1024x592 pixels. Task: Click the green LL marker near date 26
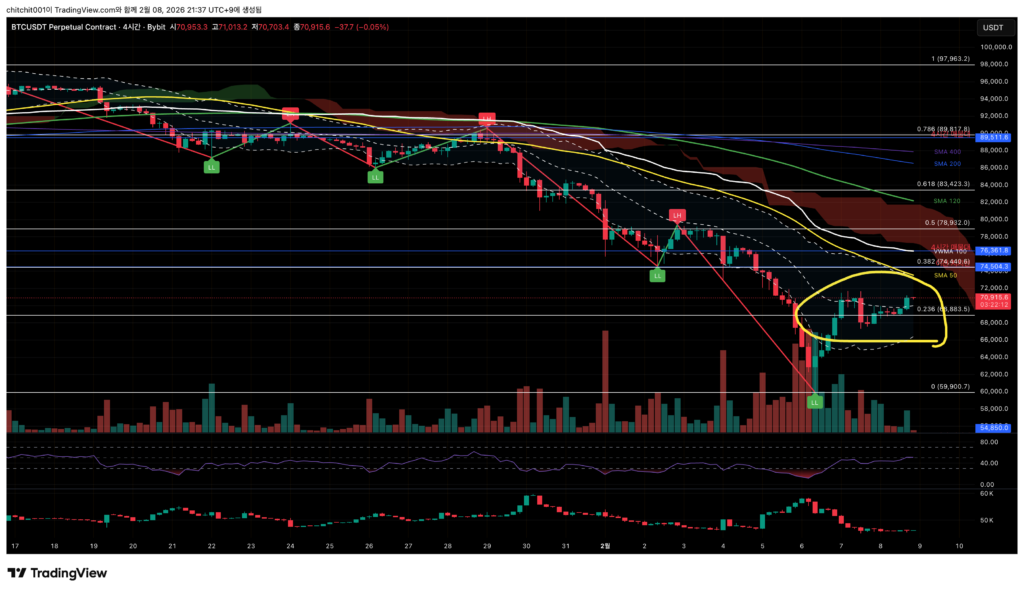(x=375, y=177)
